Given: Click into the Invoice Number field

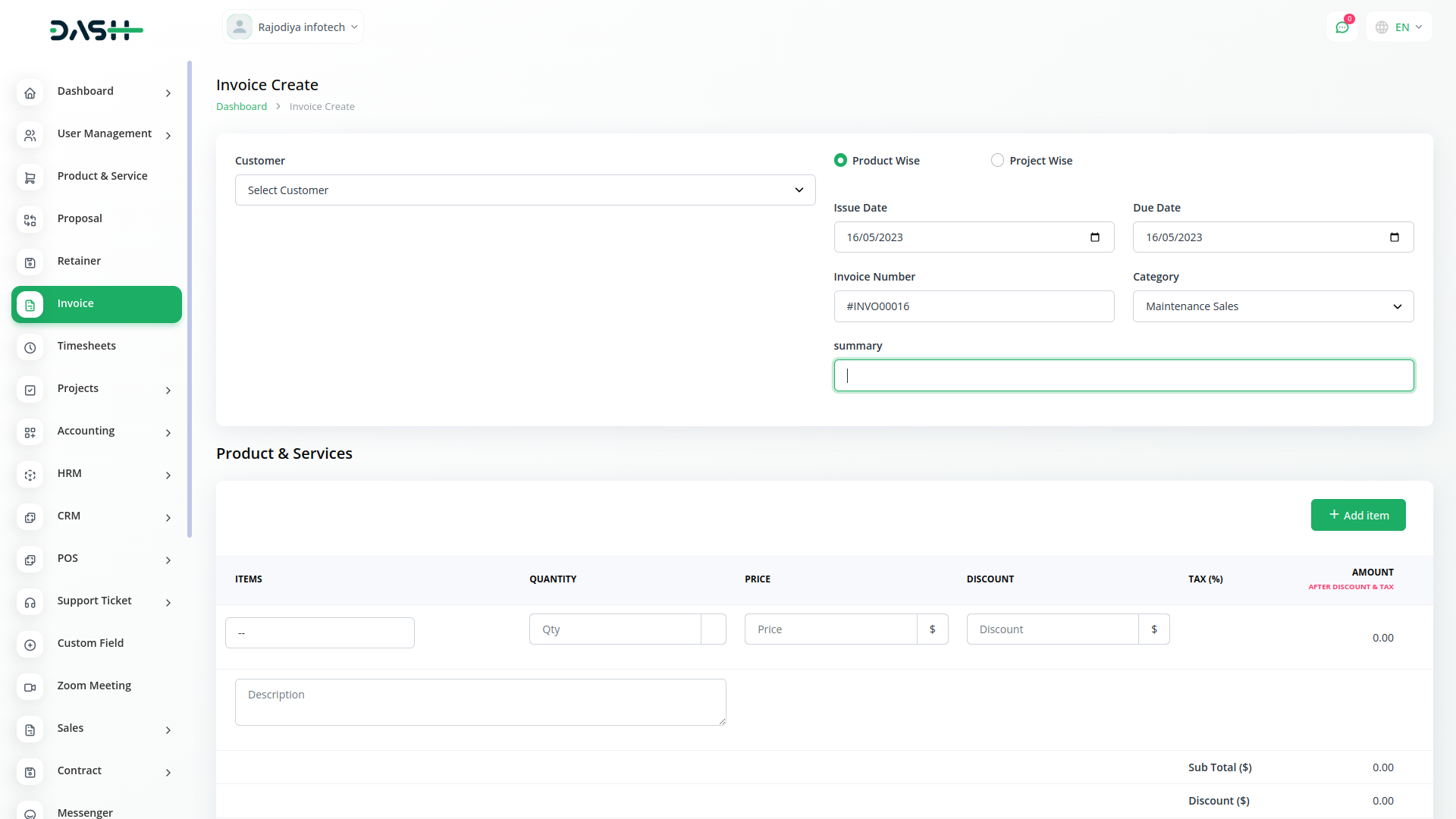Looking at the screenshot, I should tap(974, 306).
